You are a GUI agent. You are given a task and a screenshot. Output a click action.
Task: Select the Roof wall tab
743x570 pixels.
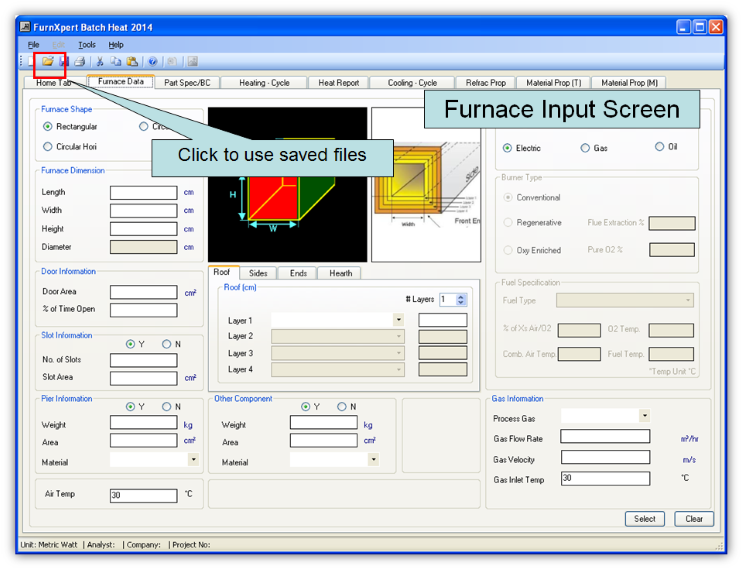[x=222, y=272]
